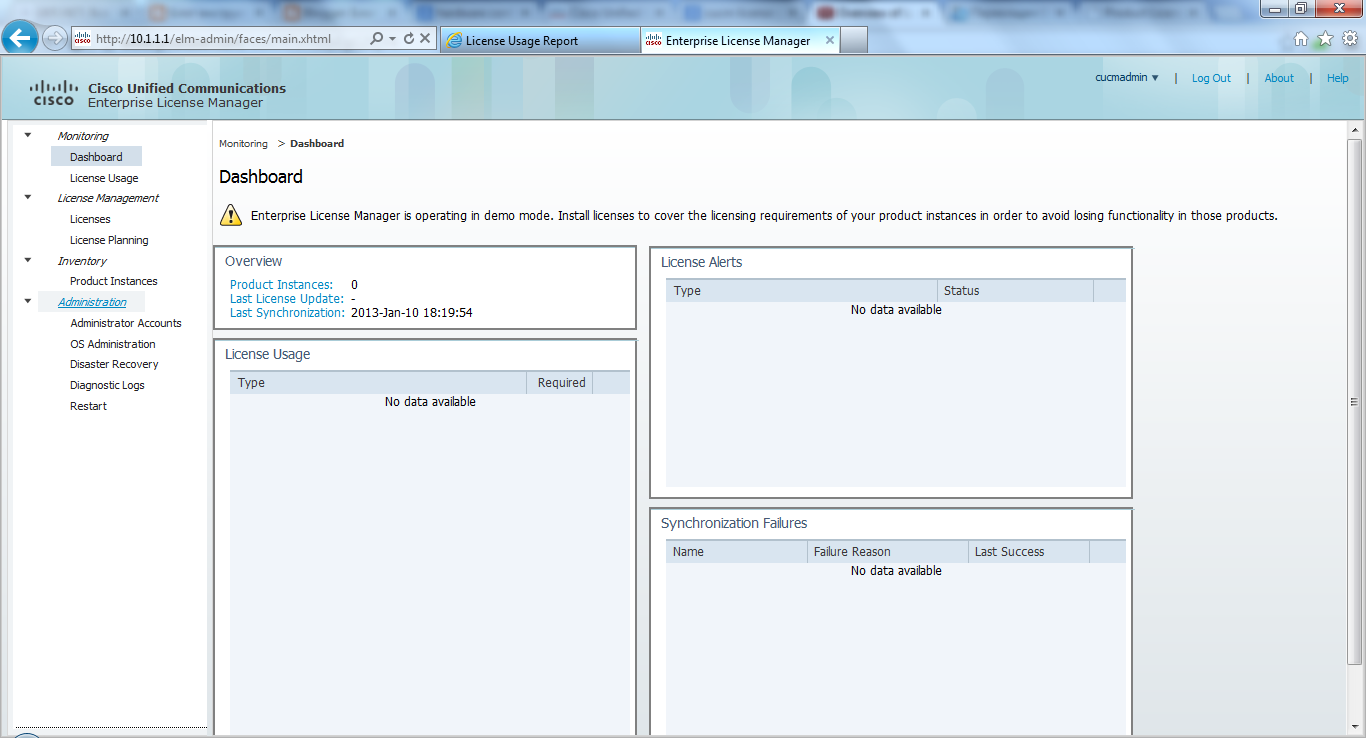Viewport: 1366px width, 738px height.
Task: Select Dashboard in navigation menu
Action: (96, 157)
